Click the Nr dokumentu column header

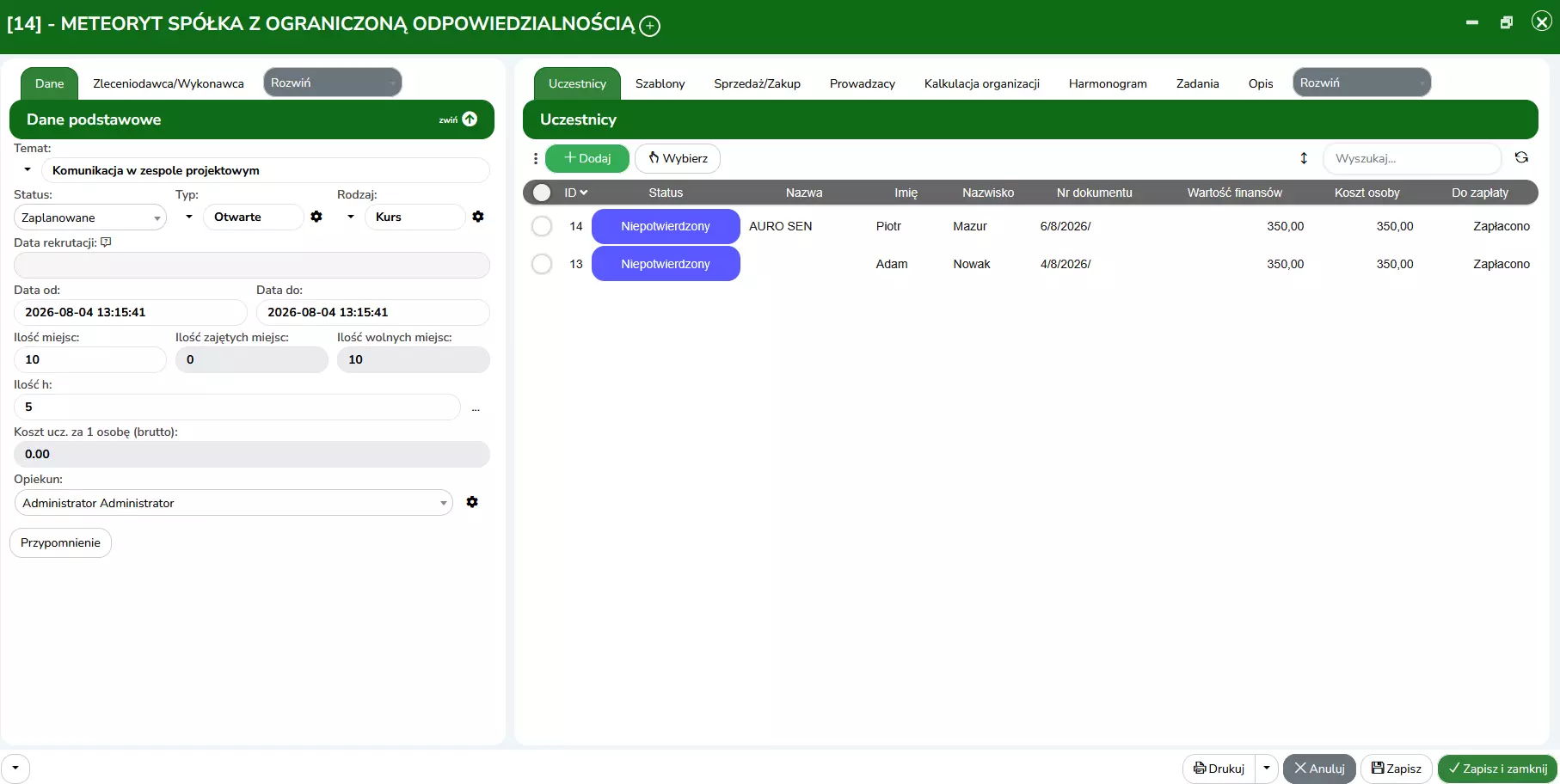coord(1094,193)
